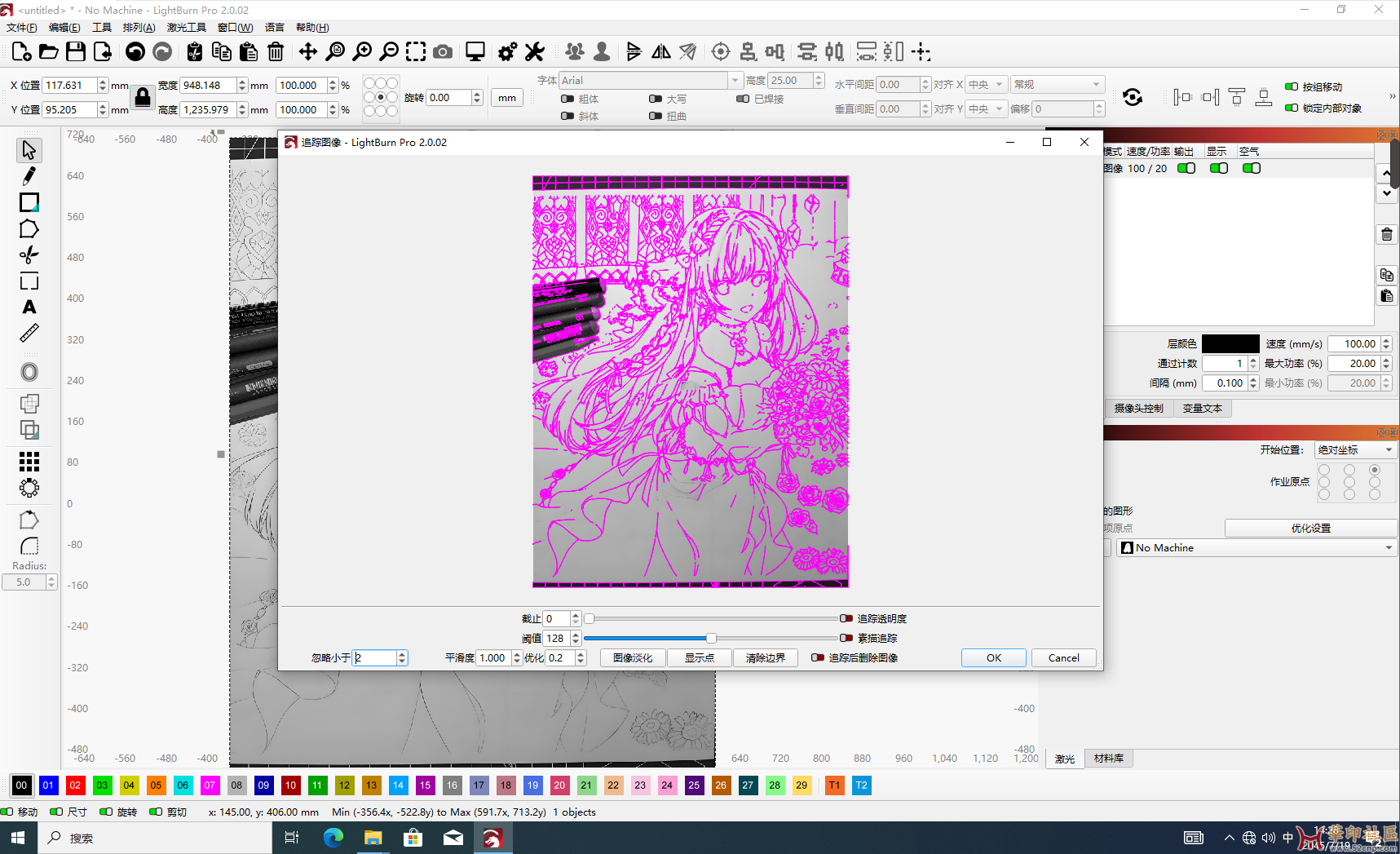Select the Polygon drawing tool
Image resolution: width=1400 pixels, height=854 pixels.
[x=29, y=229]
